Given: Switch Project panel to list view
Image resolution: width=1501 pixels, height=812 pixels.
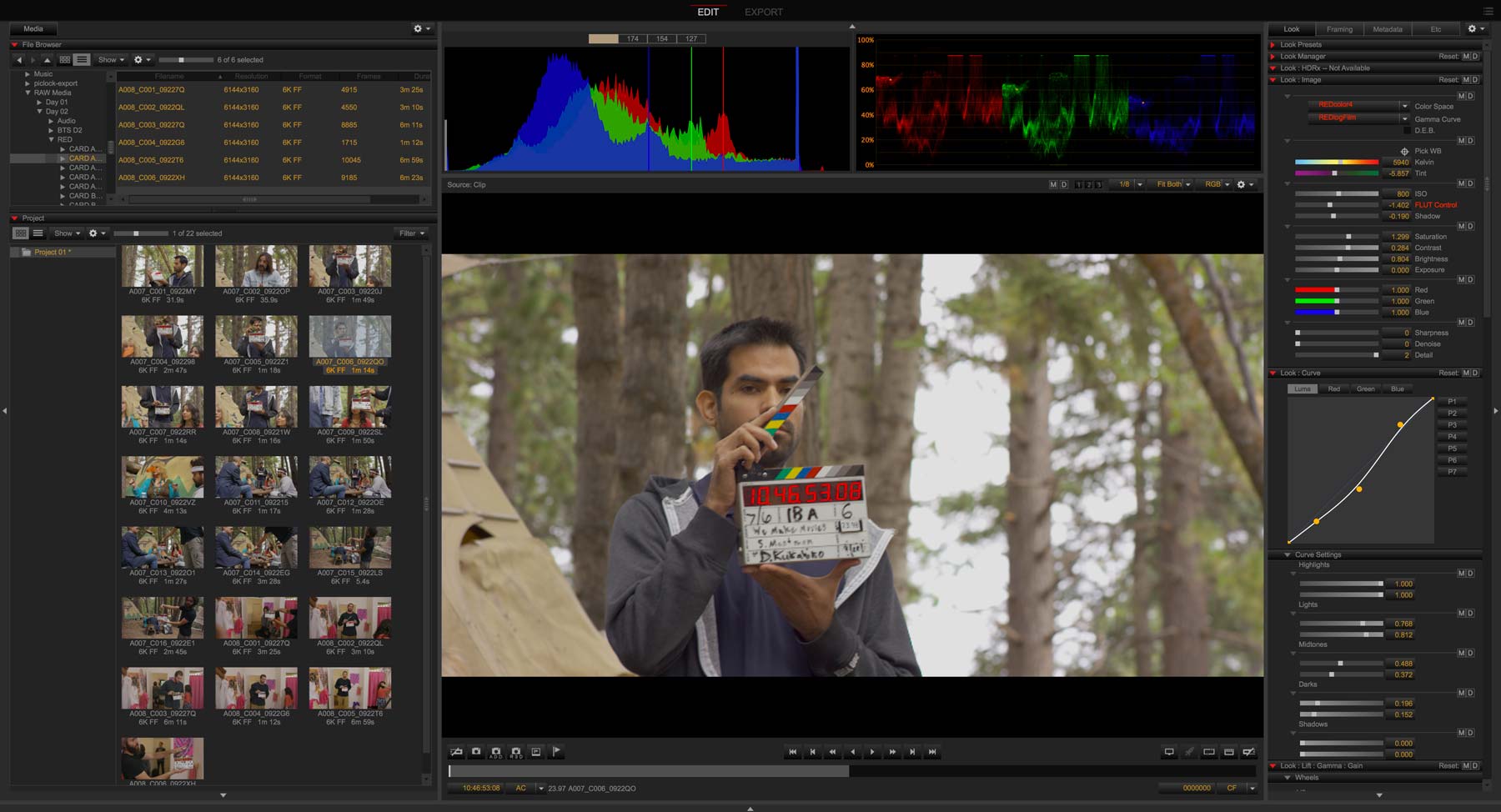Looking at the screenshot, I should pos(38,233).
